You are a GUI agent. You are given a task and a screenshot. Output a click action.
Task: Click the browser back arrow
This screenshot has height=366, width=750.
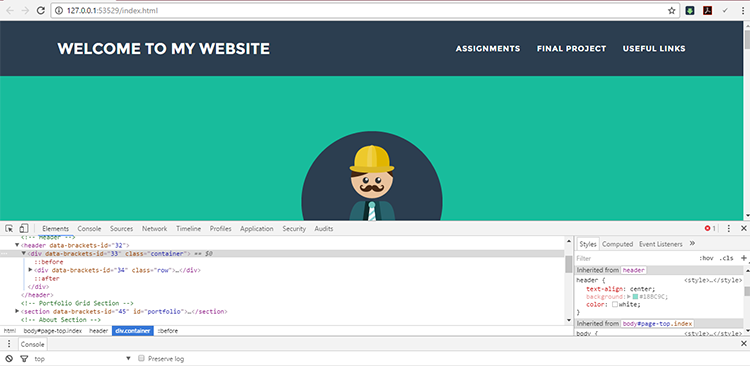[x=10, y=11]
